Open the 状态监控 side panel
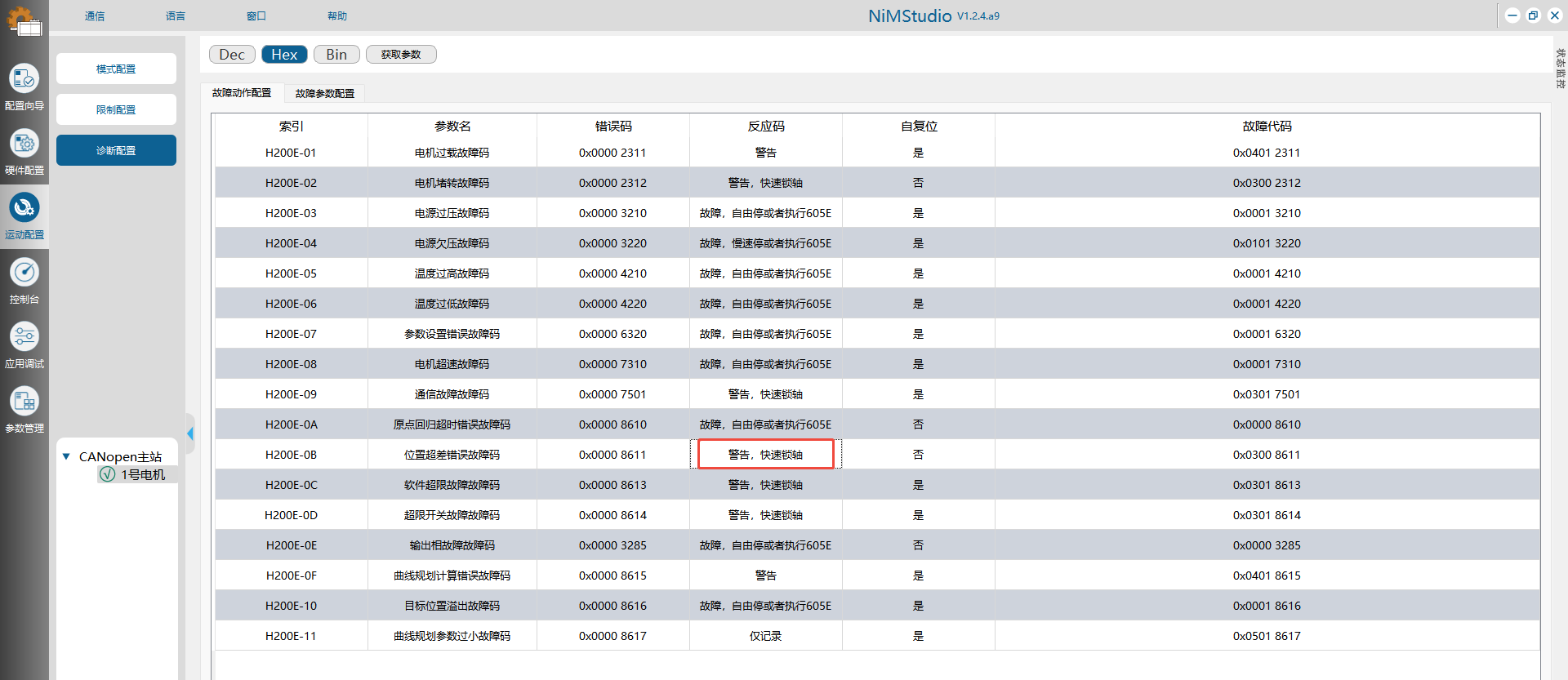Image resolution: width=1568 pixels, height=680 pixels. pyautogui.click(x=1560, y=69)
